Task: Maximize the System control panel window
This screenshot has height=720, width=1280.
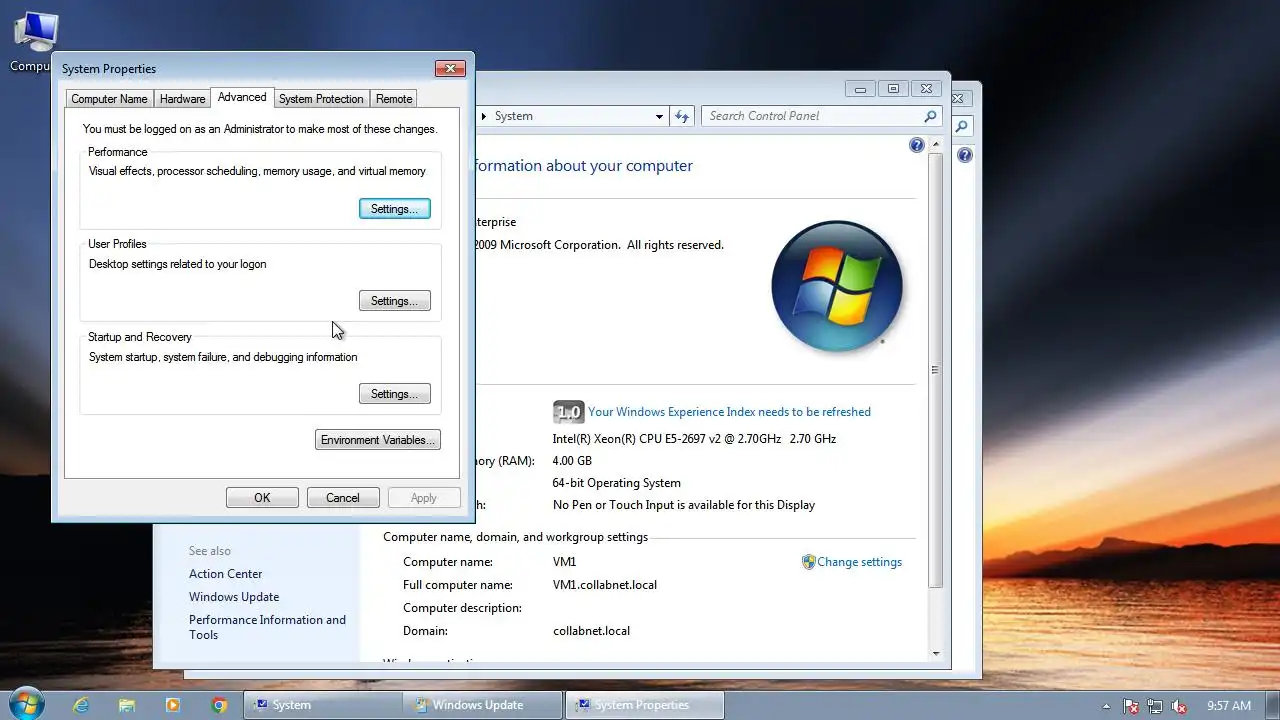Action: pyautogui.click(x=893, y=89)
